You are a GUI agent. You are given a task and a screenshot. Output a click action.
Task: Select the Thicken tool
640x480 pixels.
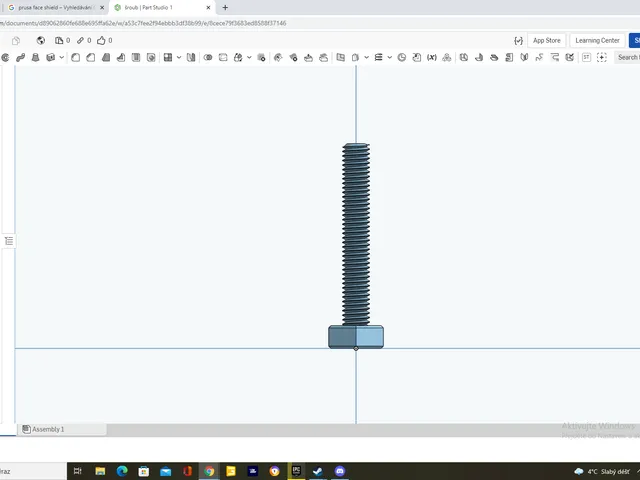click(51, 58)
